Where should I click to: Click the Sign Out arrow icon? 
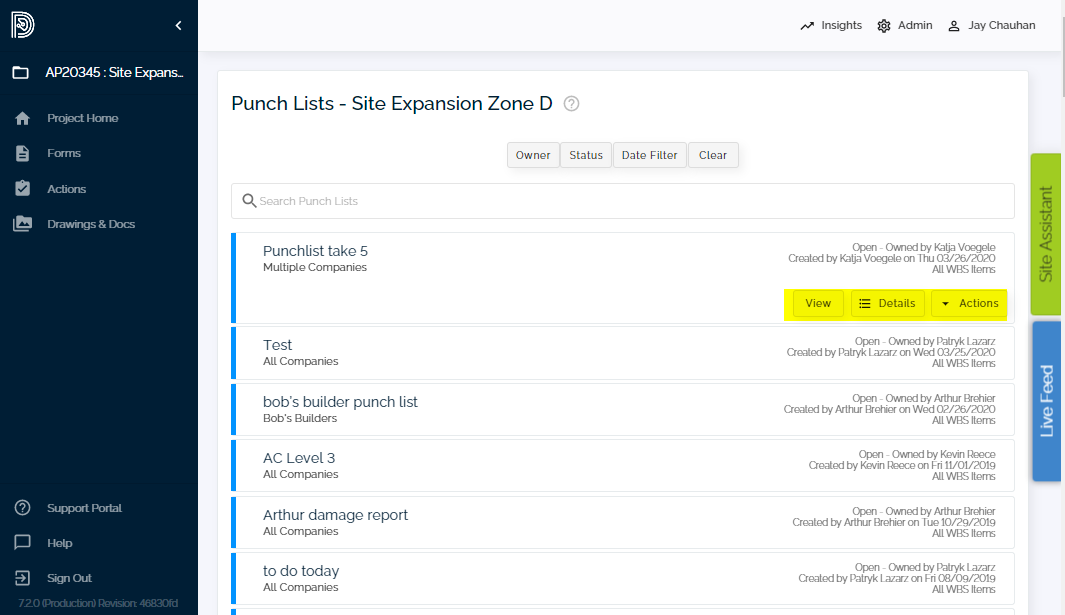22,577
